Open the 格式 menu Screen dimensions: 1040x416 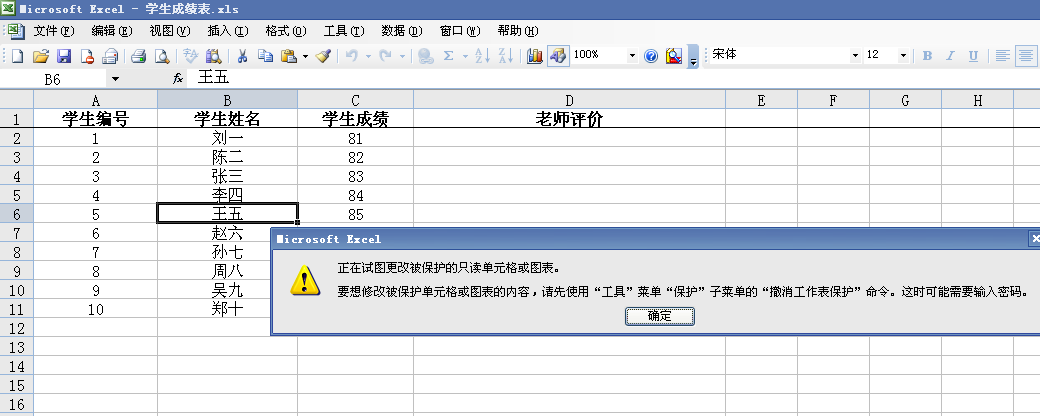coord(286,31)
